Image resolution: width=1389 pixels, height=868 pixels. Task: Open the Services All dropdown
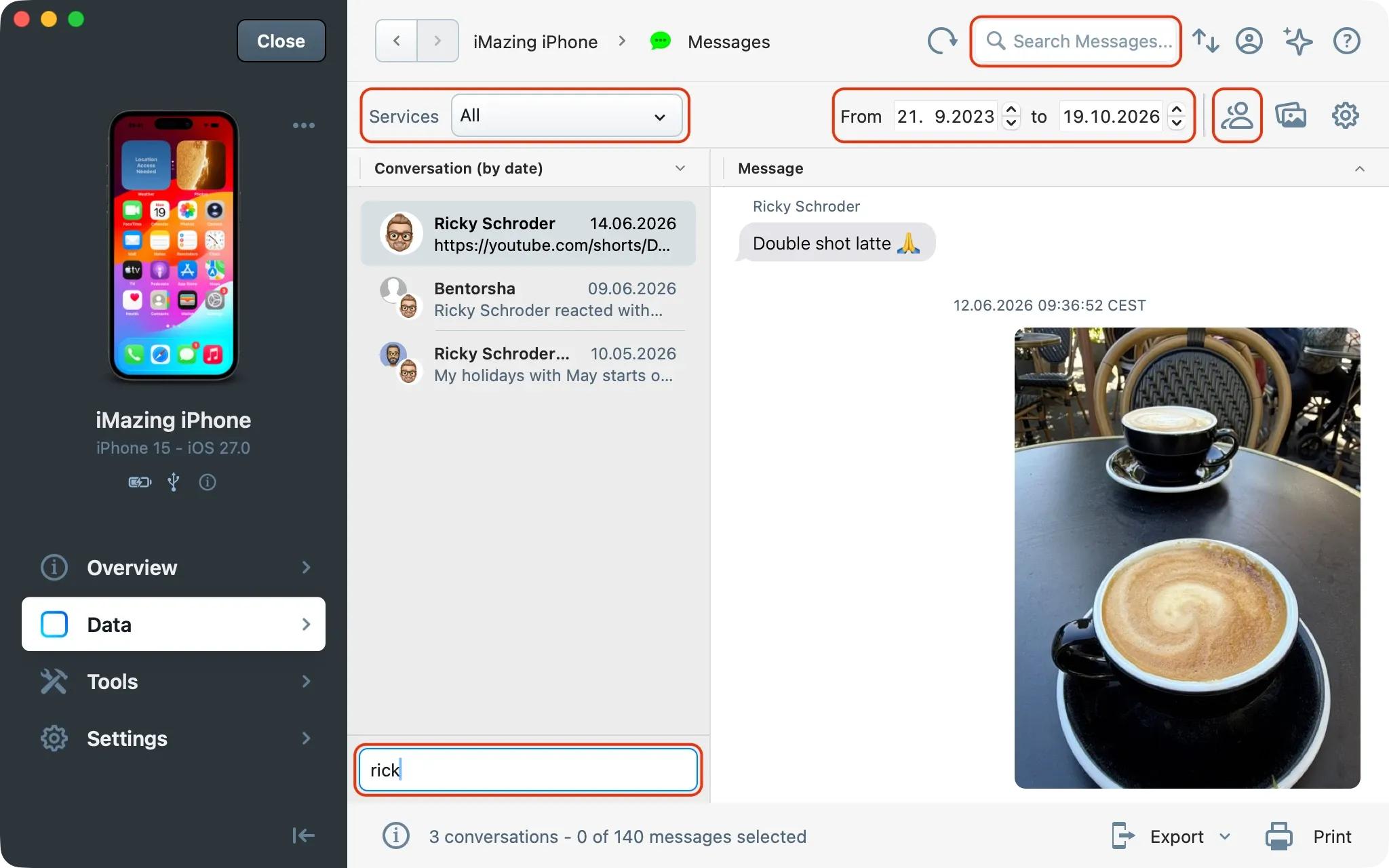[x=566, y=115]
